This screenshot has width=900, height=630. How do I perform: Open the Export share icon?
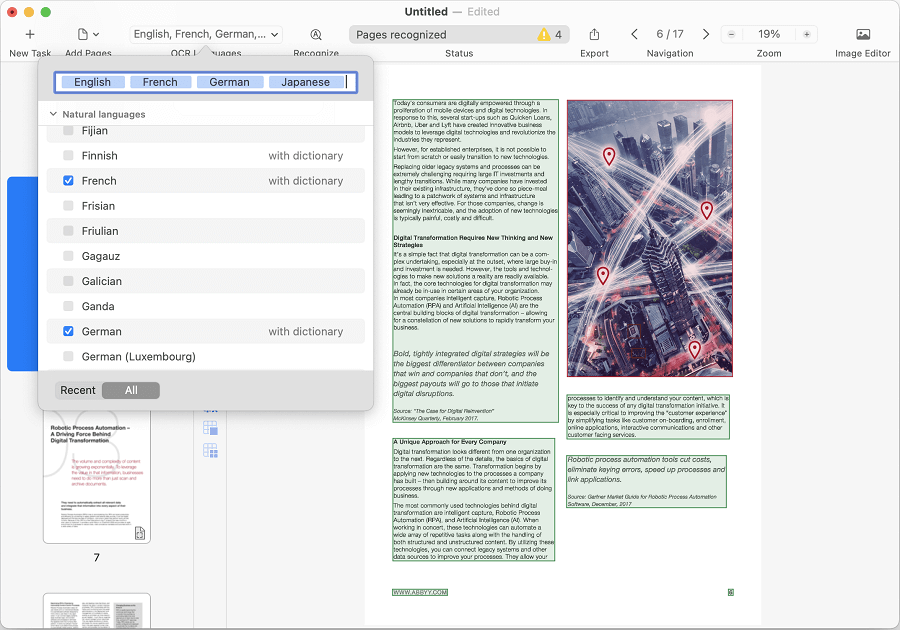(x=594, y=34)
